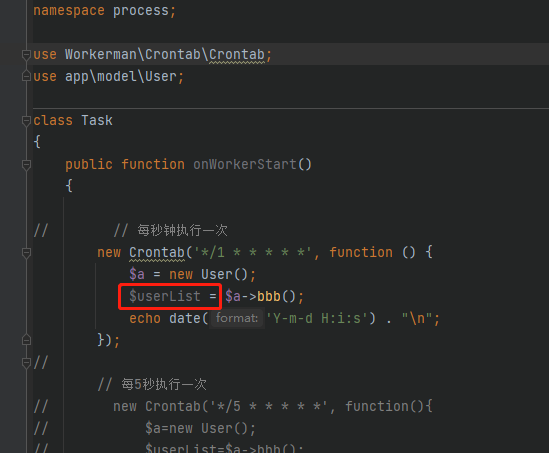Click opening brace below 'public function onWorkerStart()'
The image size is (549, 453).
(69, 187)
